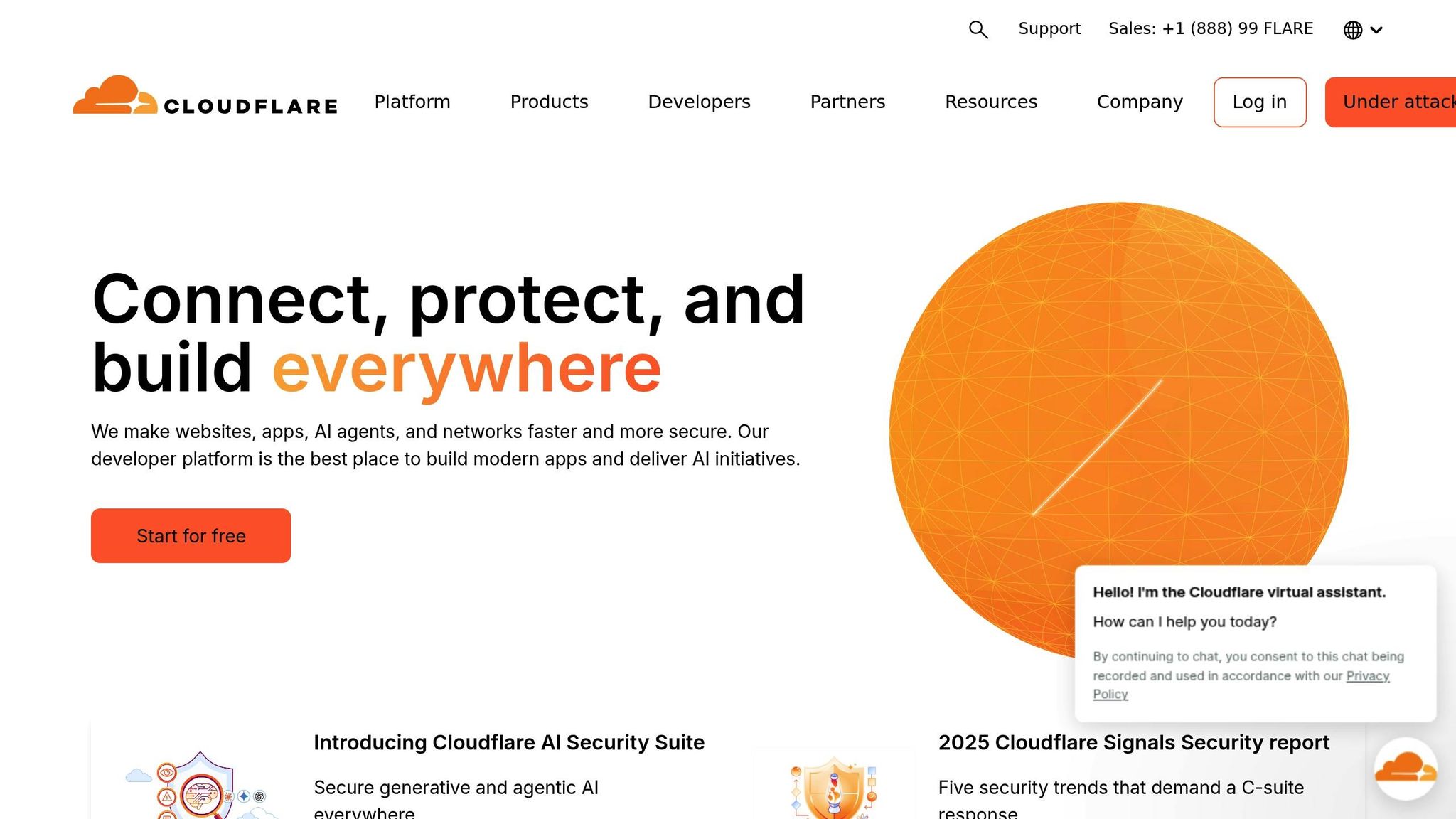The width and height of the screenshot is (1456, 819).
Task: Open the site search
Action: pyautogui.click(x=978, y=29)
